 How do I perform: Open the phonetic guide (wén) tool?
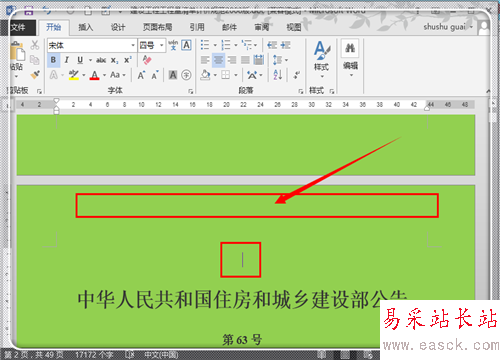173,45
